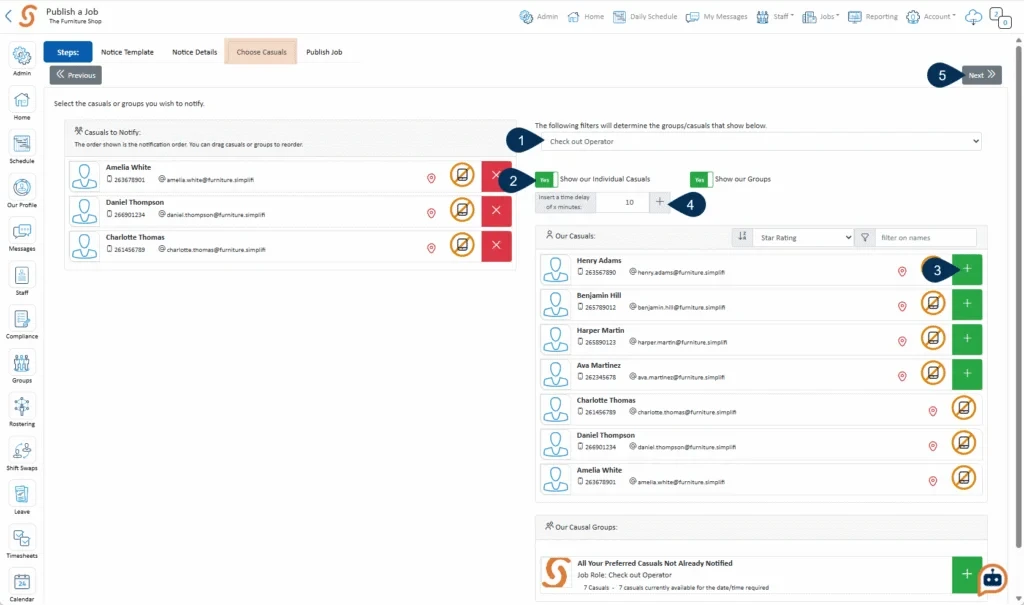Click the no-mobile icon for Benjamin Hill
Screen dimensions: 1024x605
click(x=933, y=303)
